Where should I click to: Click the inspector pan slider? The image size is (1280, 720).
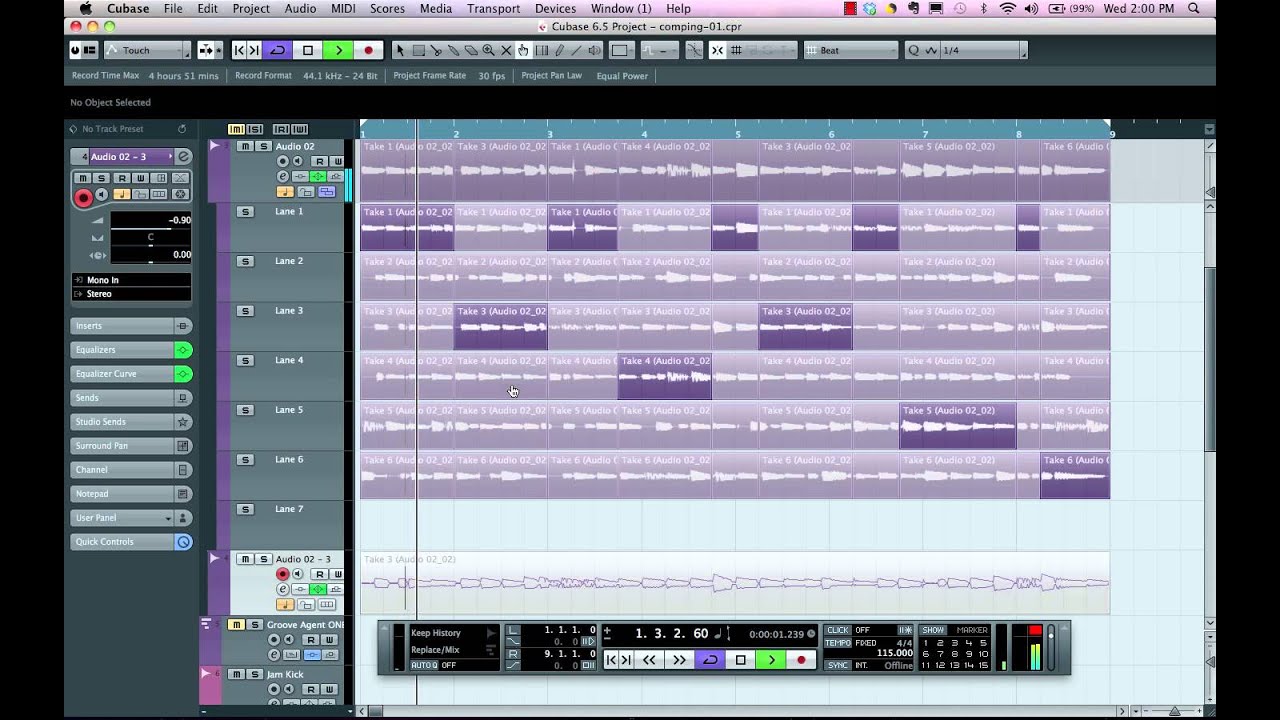pos(151,239)
